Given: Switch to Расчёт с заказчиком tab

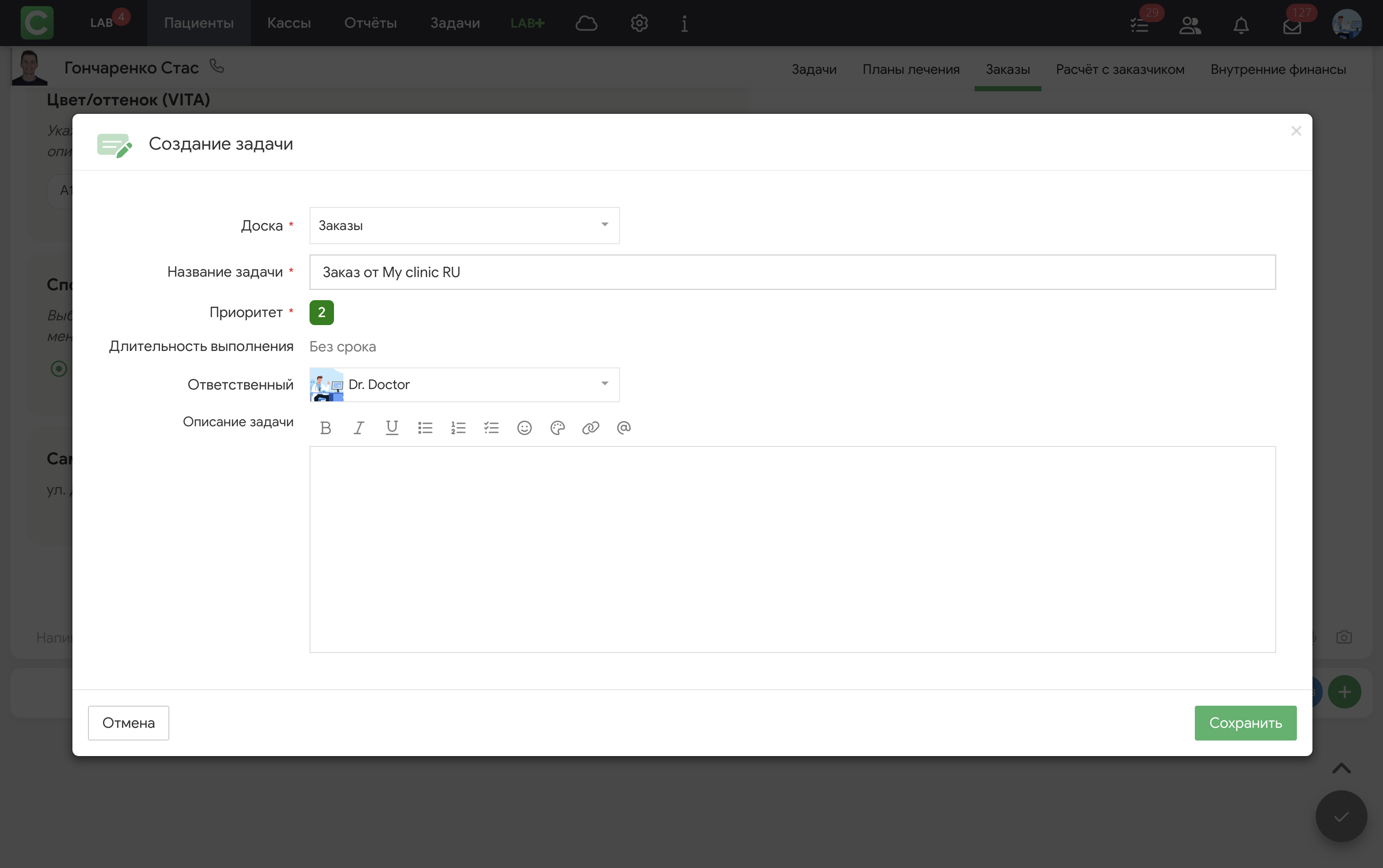Looking at the screenshot, I should click(1120, 70).
